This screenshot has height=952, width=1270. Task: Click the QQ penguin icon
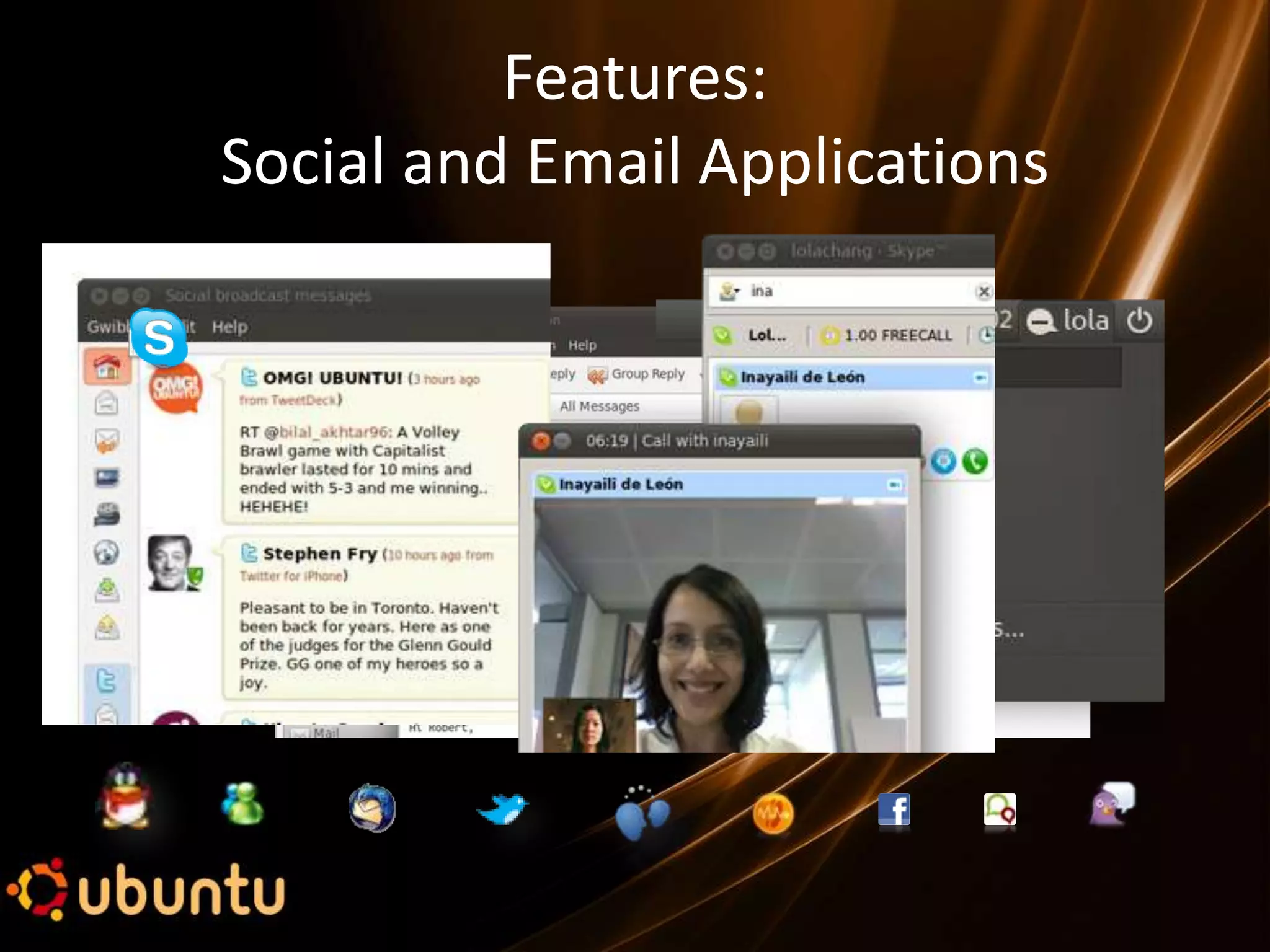125,797
